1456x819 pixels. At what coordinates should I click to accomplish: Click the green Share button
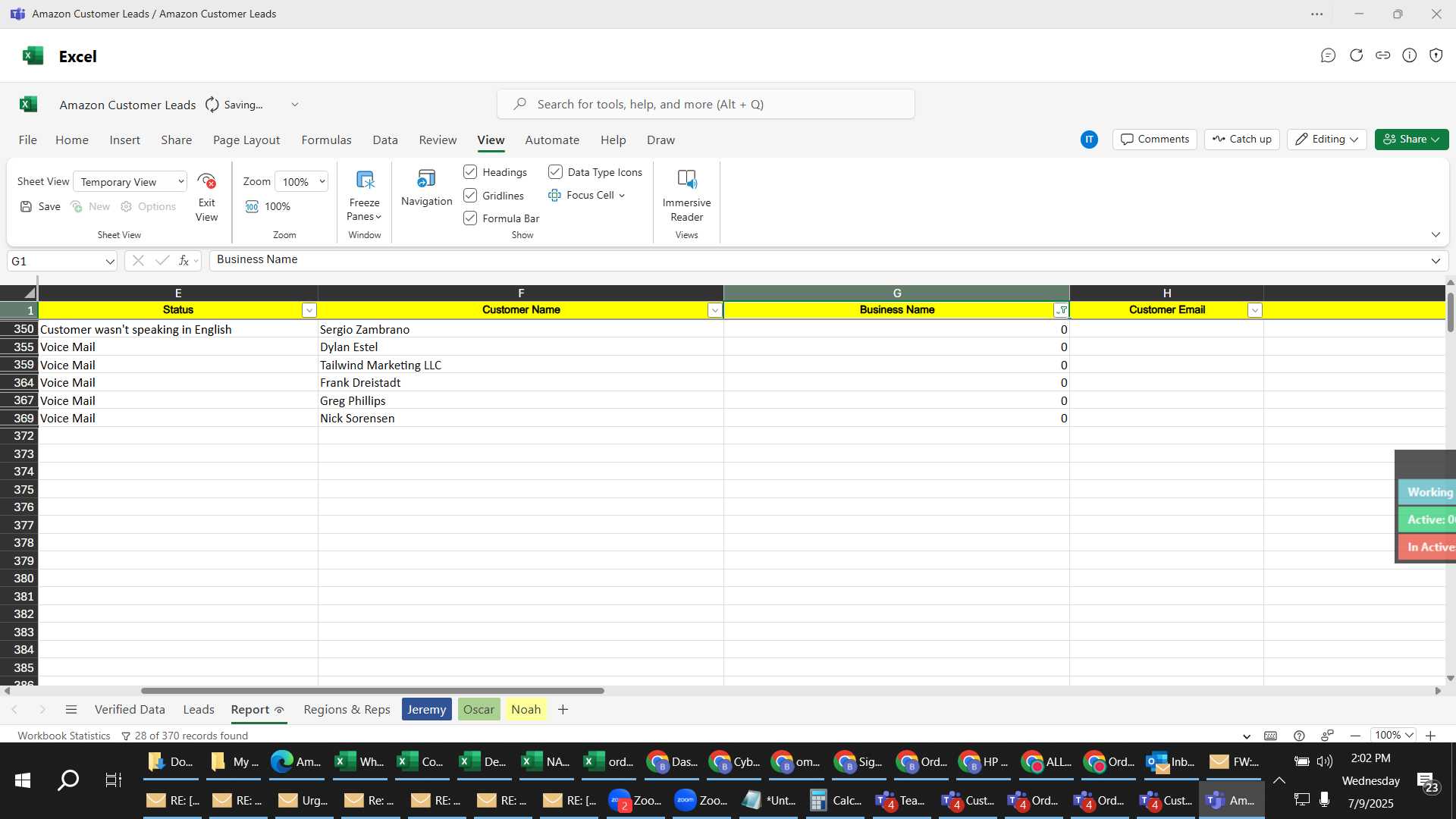1411,140
